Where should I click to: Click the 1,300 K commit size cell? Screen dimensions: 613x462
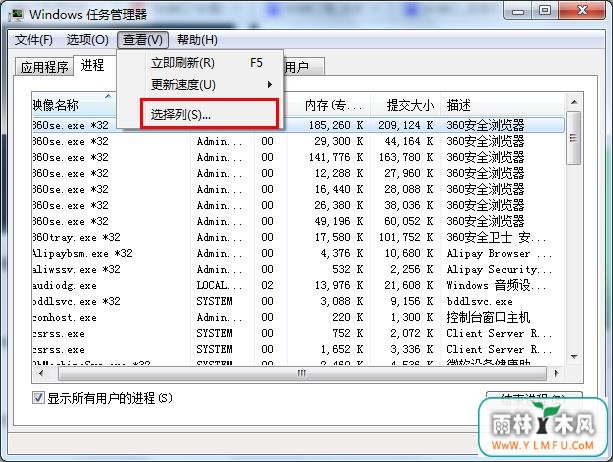412,317
